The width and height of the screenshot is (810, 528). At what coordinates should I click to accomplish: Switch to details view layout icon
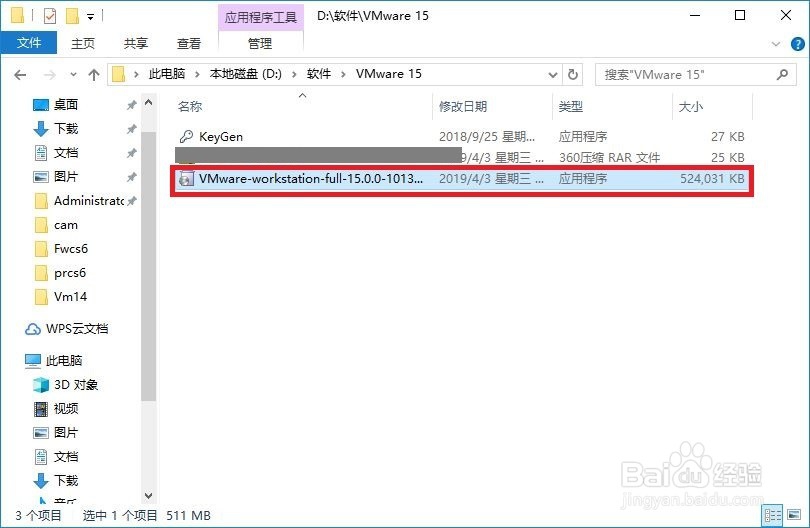coord(772,515)
